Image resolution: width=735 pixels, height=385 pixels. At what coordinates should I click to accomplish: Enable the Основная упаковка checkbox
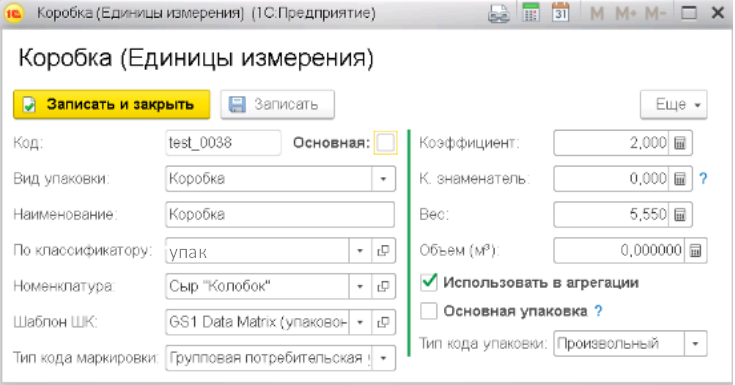(429, 311)
